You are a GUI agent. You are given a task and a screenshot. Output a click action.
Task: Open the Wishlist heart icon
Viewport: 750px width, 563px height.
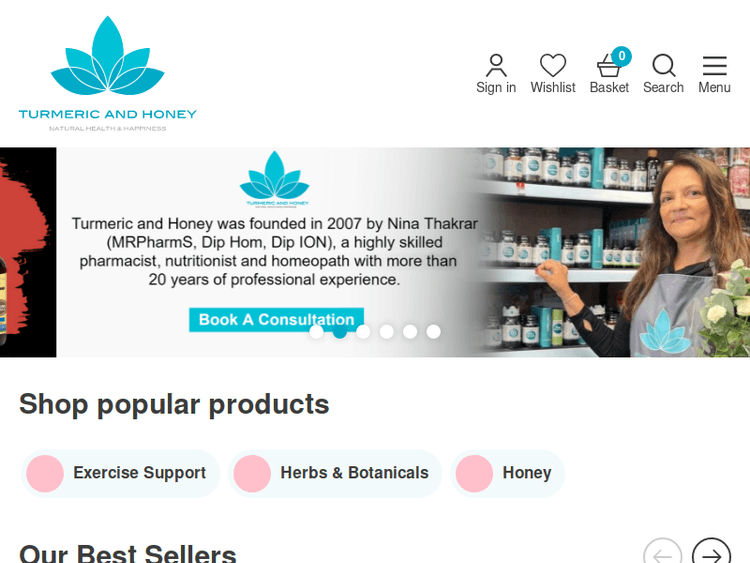pyautogui.click(x=553, y=74)
